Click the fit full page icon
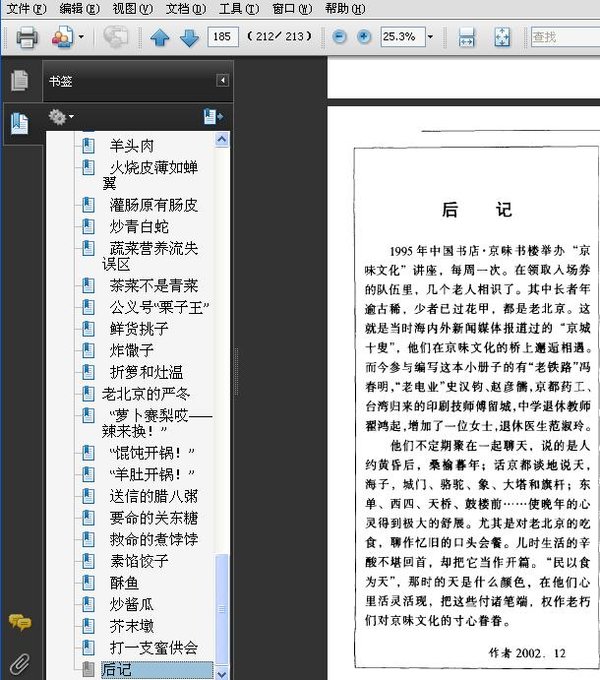Screen dimensions: 600x680 click(x=502, y=37)
